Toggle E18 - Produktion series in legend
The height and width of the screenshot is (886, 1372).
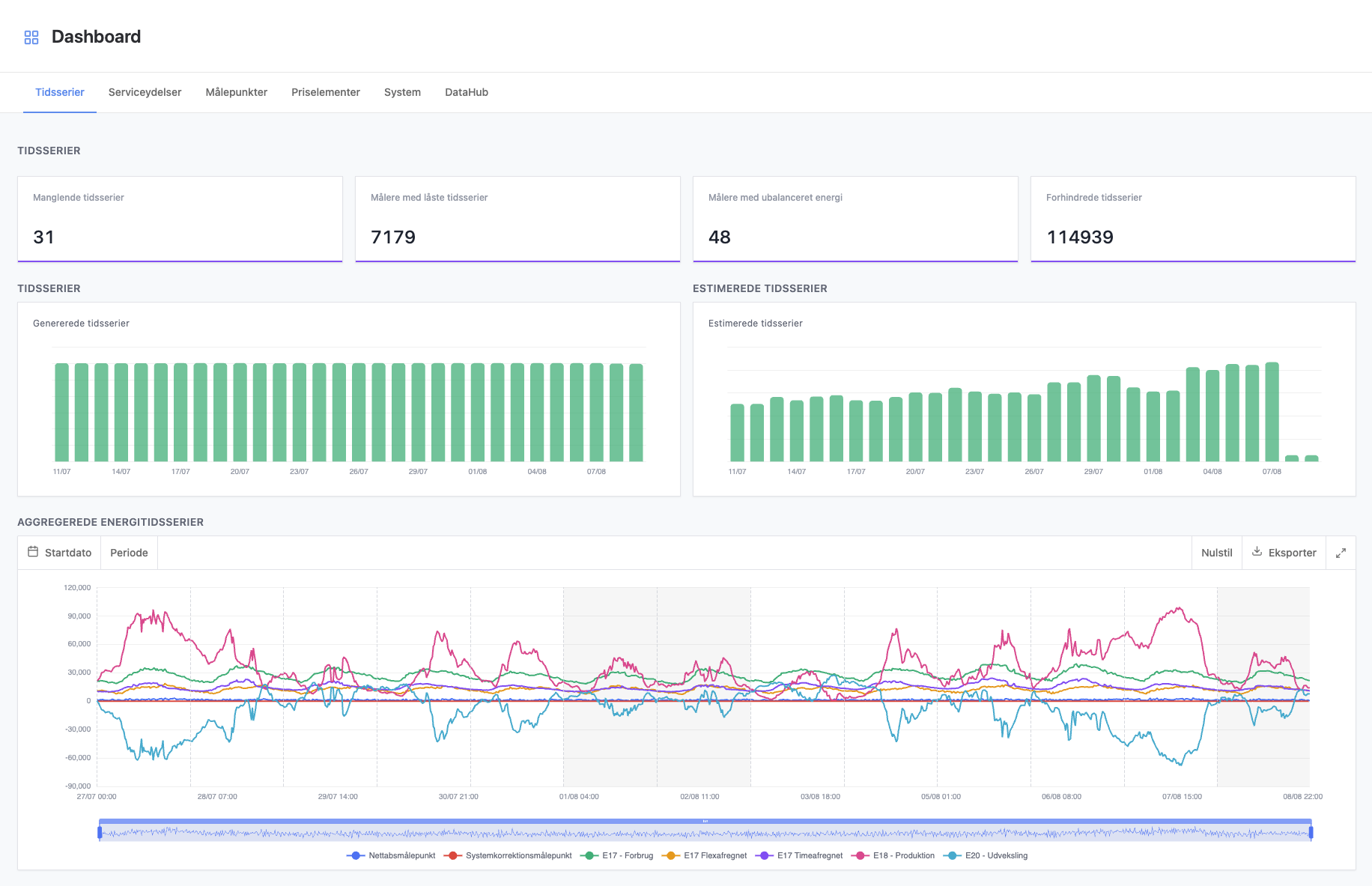click(x=893, y=855)
